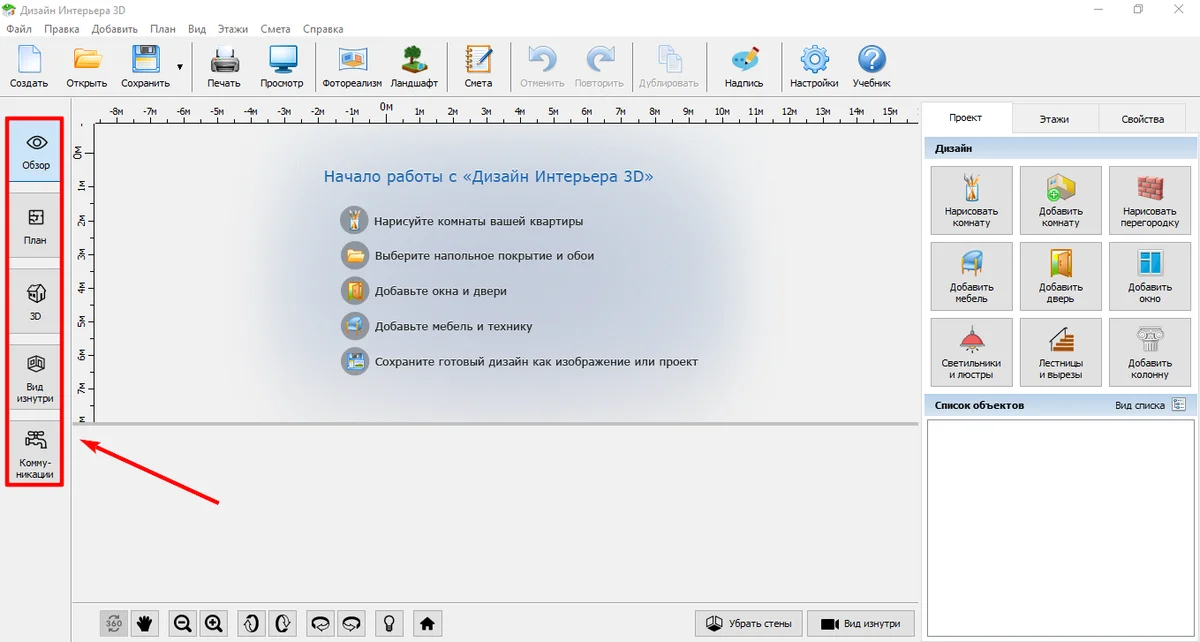Open the Учебник help guide
Screen dimensions: 1200x642
click(872, 67)
